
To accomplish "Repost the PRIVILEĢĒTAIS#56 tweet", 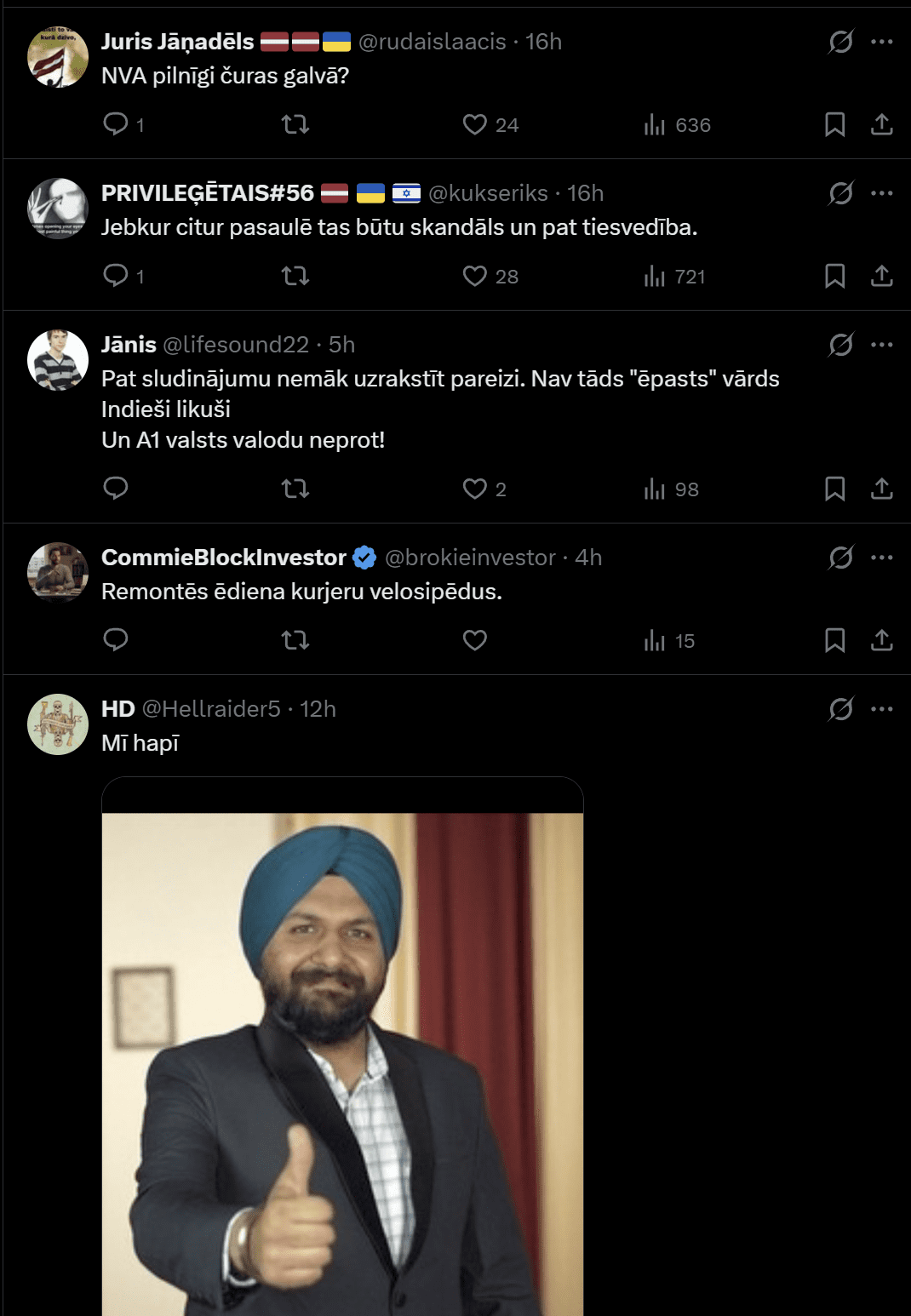I will (295, 276).
